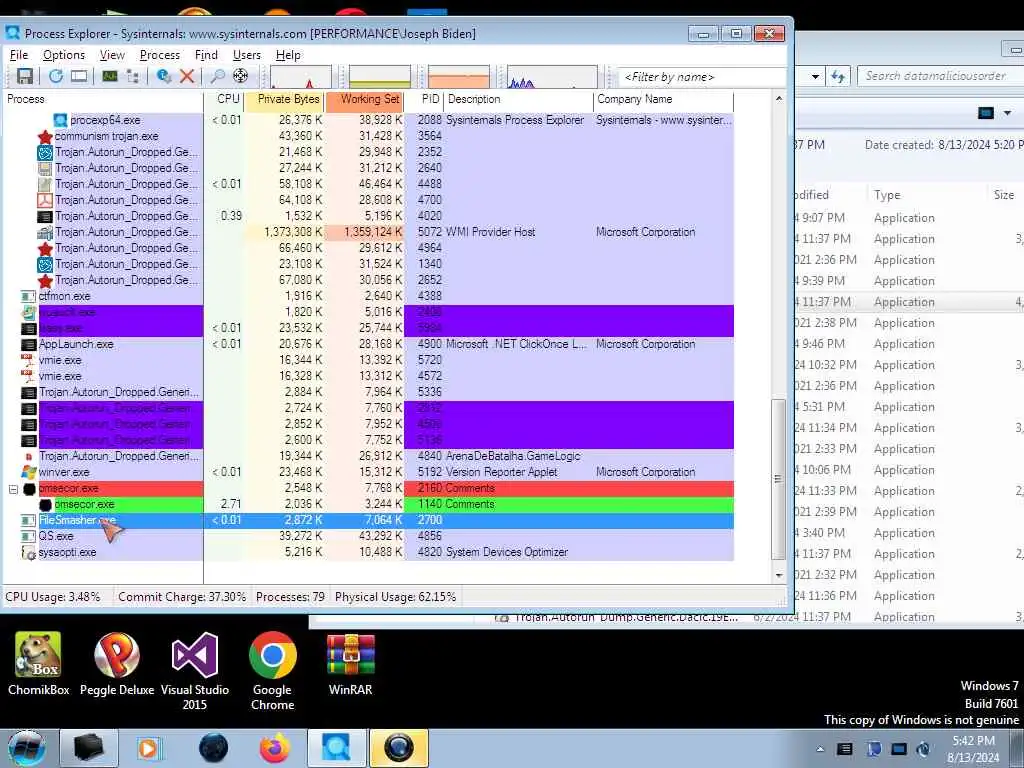Viewport: 1024px width, 768px height.
Task: Click the Refresh Now toolbar icon
Action: tap(56, 76)
